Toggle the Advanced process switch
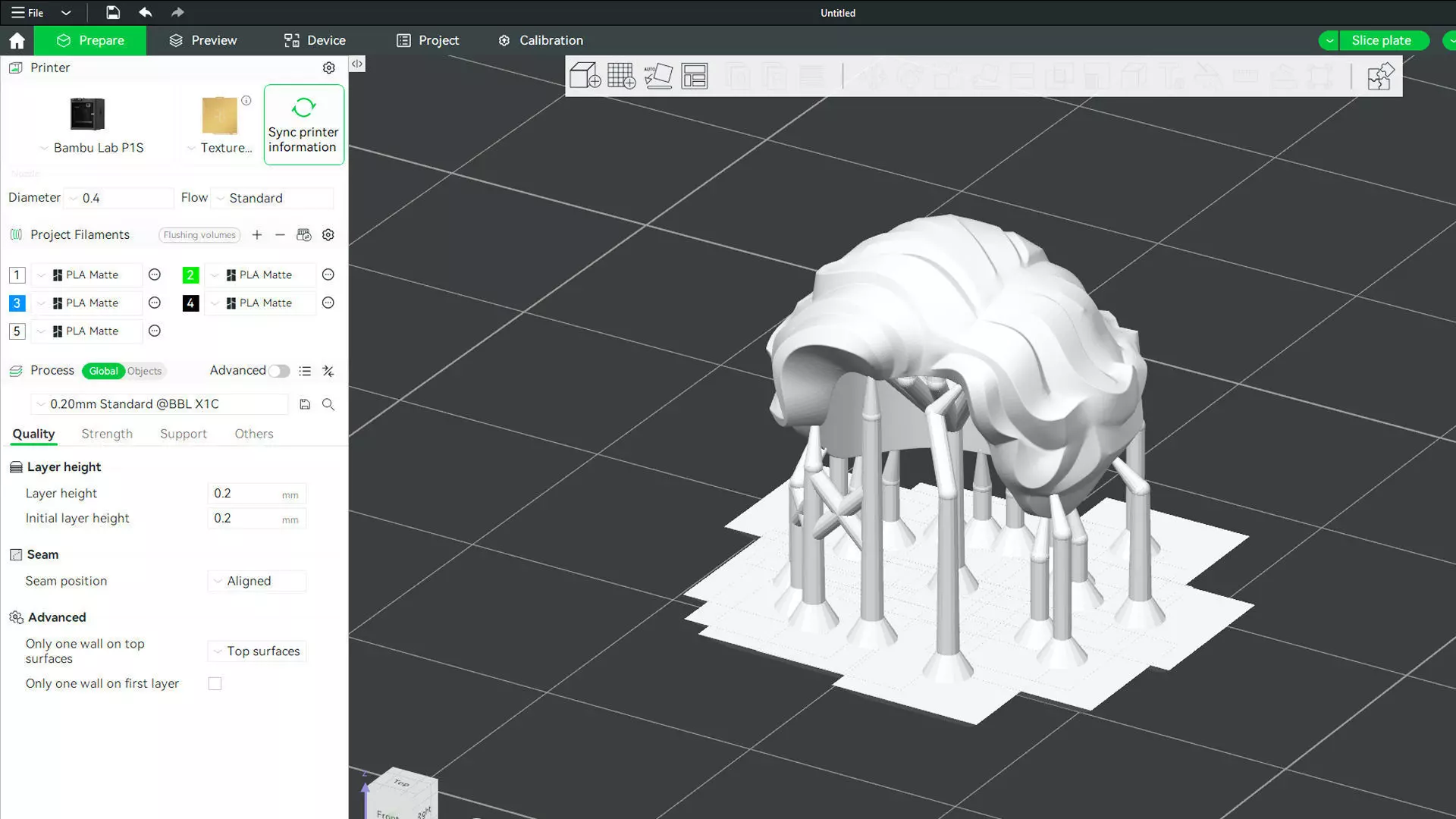The height and width of the screenshot is (819, 1456). [x=278, y=371]
